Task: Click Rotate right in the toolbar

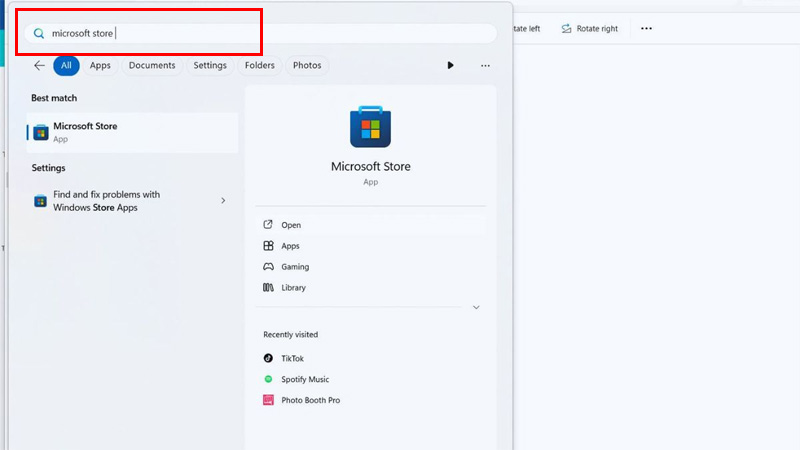Action: [x=588, y=28]
